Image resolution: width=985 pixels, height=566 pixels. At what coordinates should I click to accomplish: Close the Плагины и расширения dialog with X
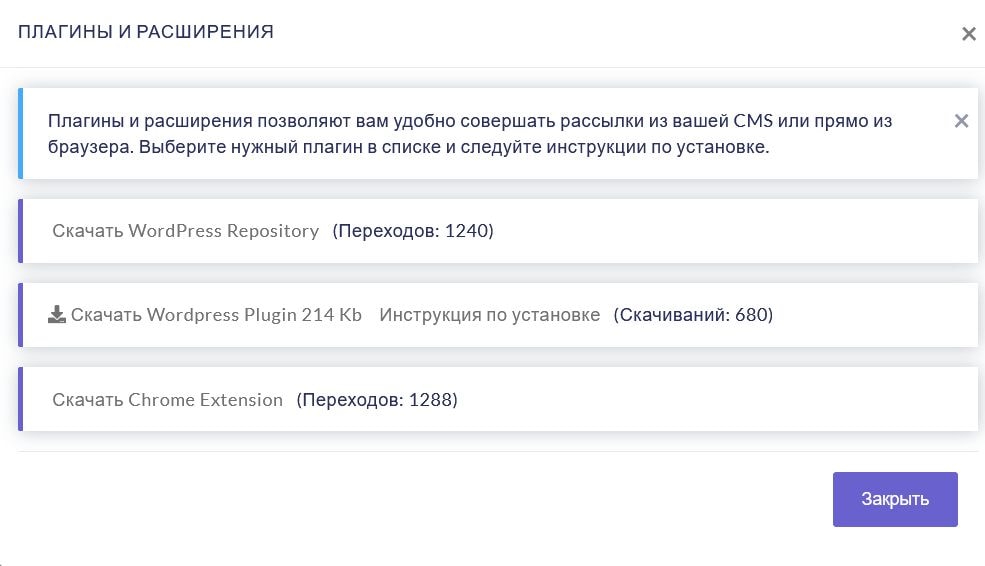969,34
